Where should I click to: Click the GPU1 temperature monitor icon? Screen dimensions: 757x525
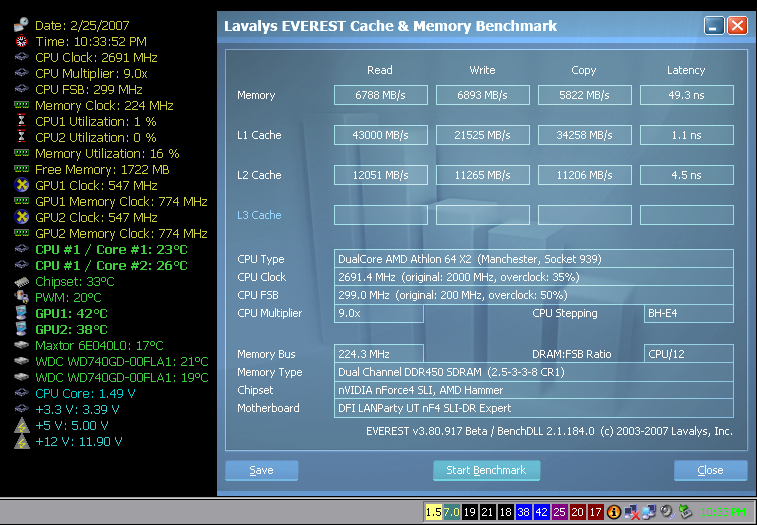(21, 313)
